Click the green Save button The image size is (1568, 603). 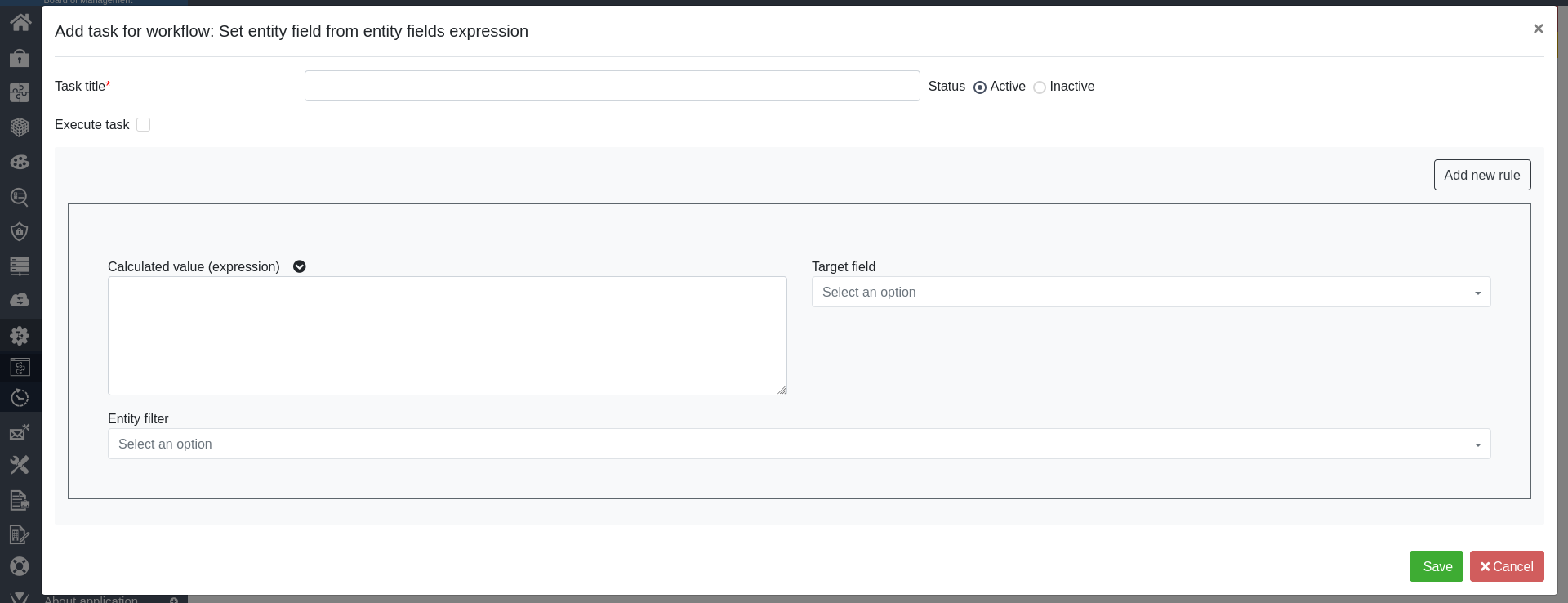pyautogui.click(x=1437, y=566)
